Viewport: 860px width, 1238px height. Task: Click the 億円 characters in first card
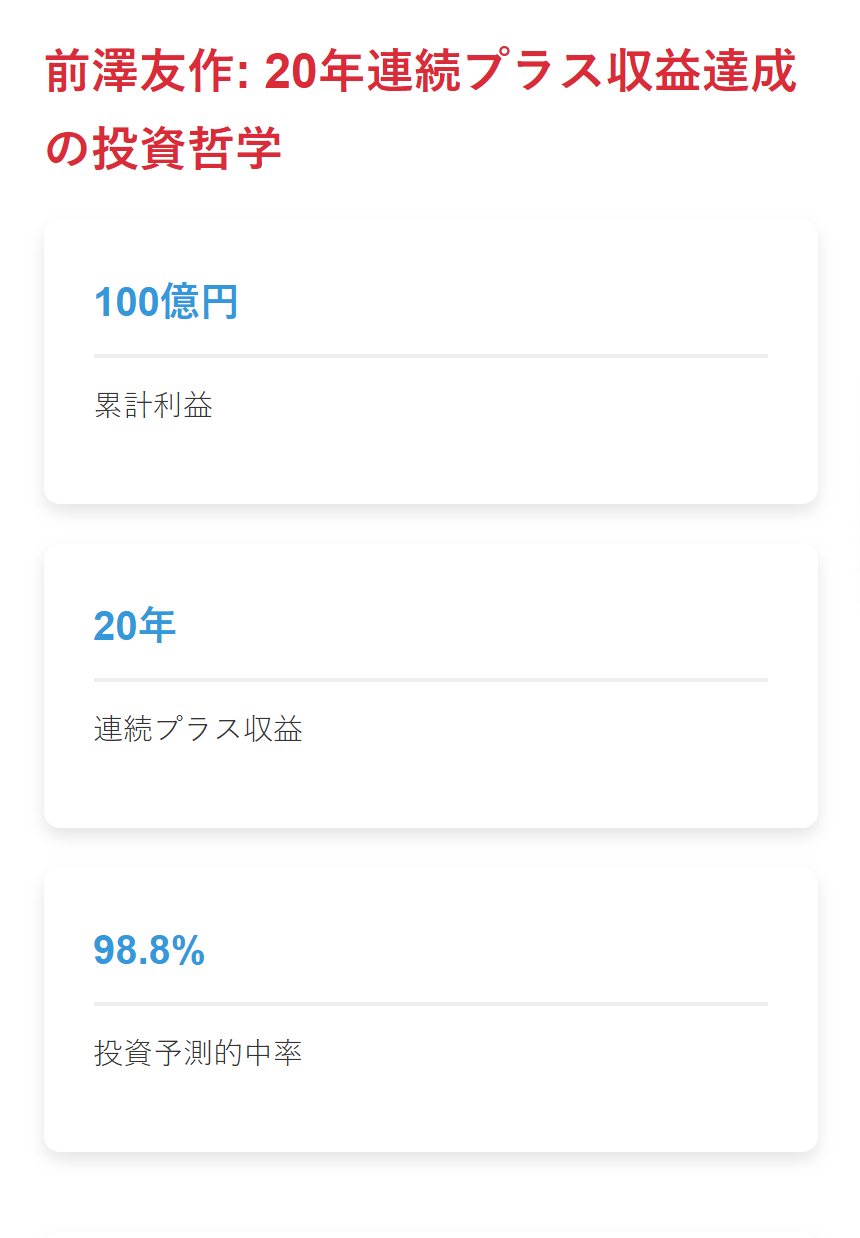point(199,302)
